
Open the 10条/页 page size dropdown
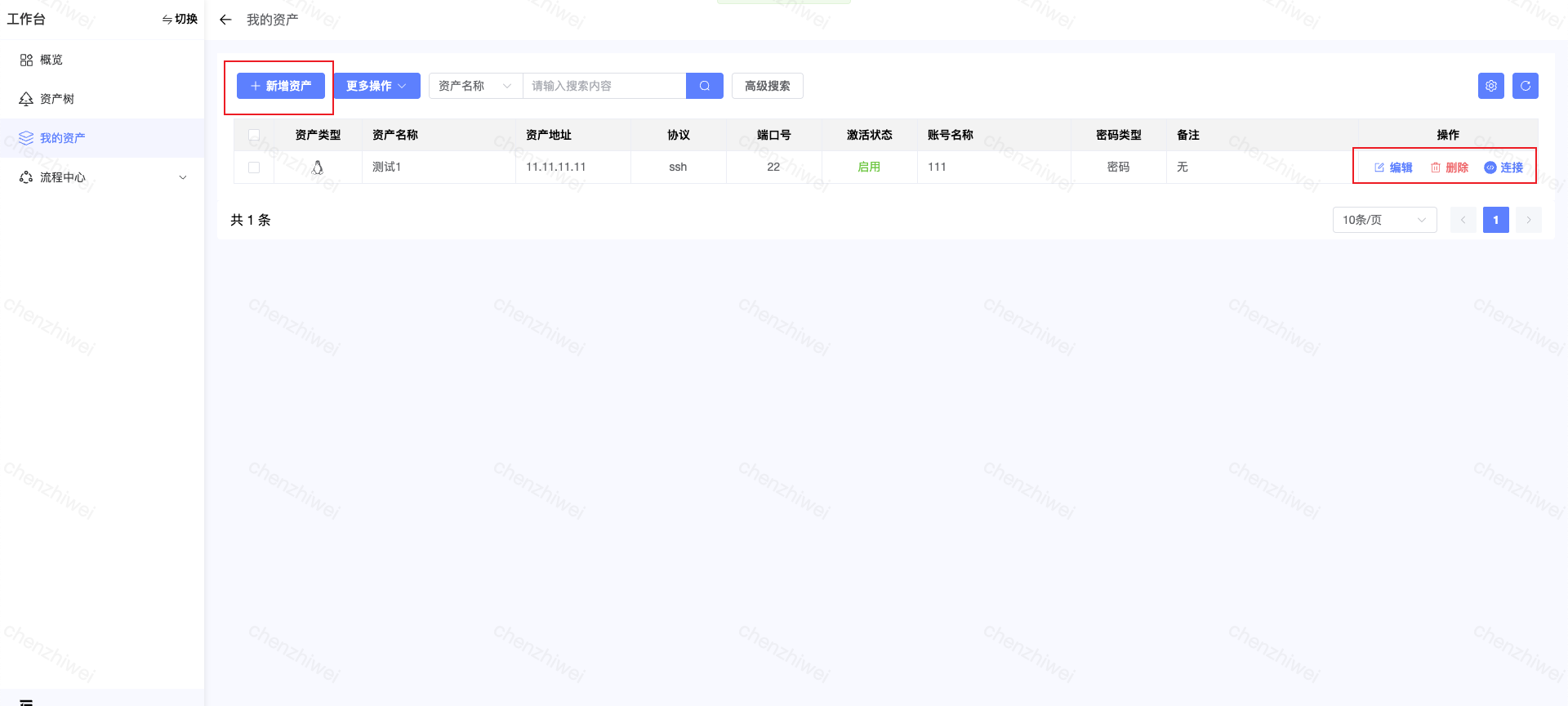1385,220
